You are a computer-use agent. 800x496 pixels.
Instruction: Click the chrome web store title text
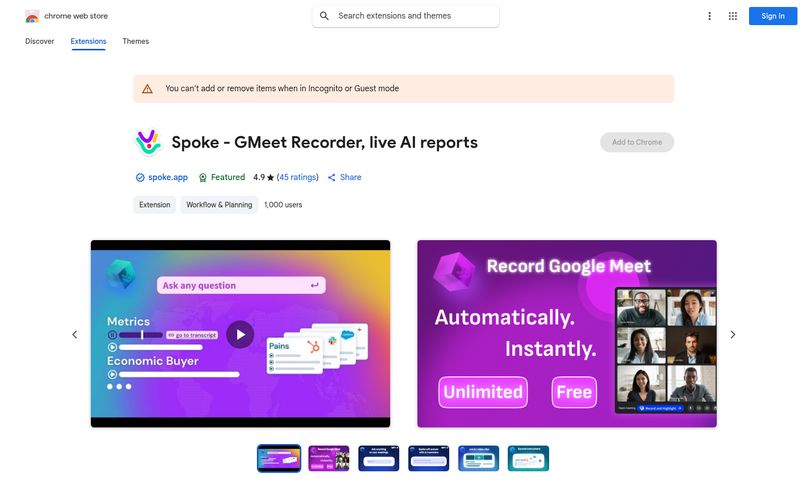coord(76,16)
